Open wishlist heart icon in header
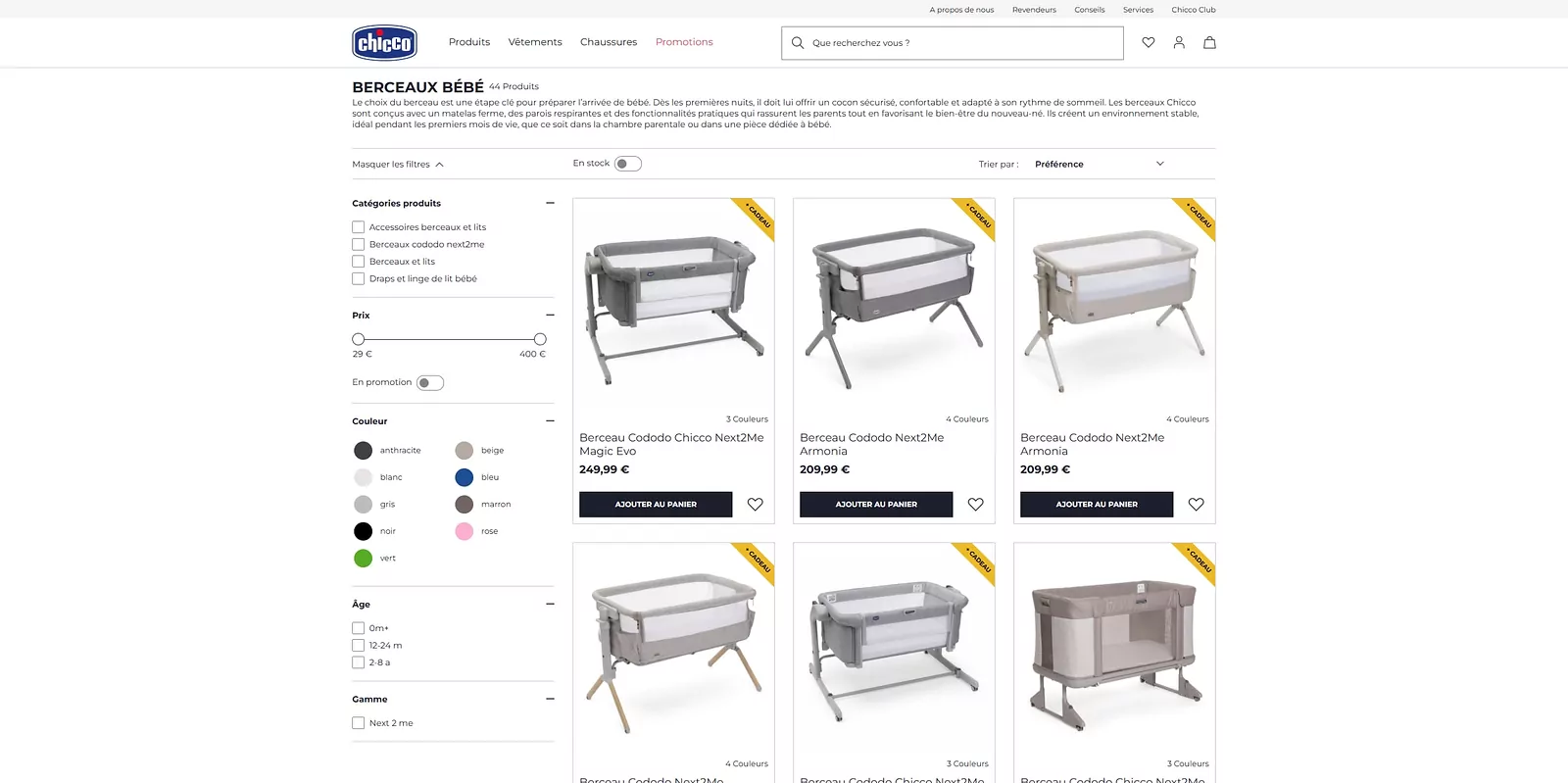 tap(1149, 42)
